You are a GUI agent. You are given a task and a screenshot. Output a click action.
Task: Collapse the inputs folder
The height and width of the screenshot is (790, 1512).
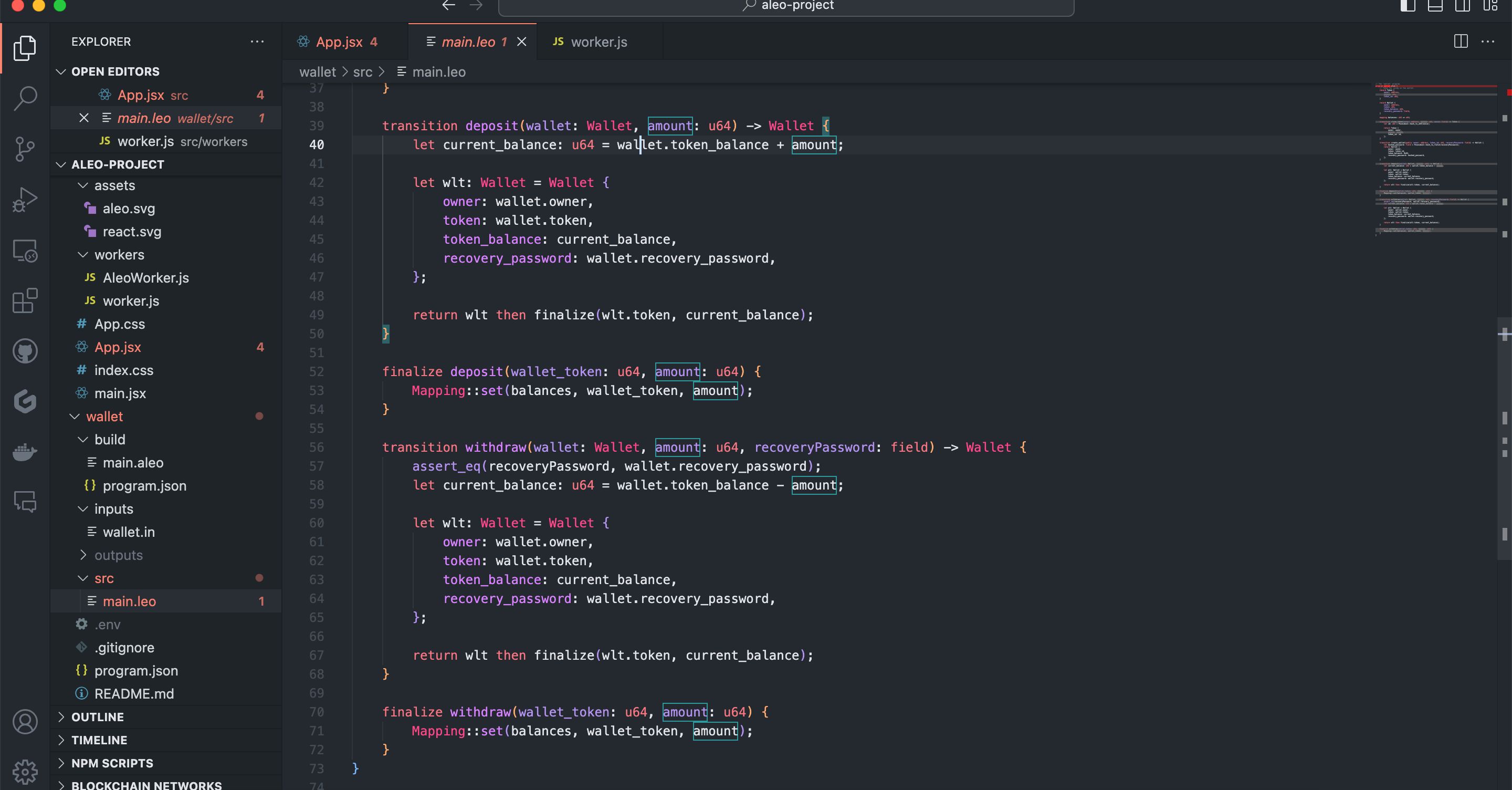[x=166, y=508]
